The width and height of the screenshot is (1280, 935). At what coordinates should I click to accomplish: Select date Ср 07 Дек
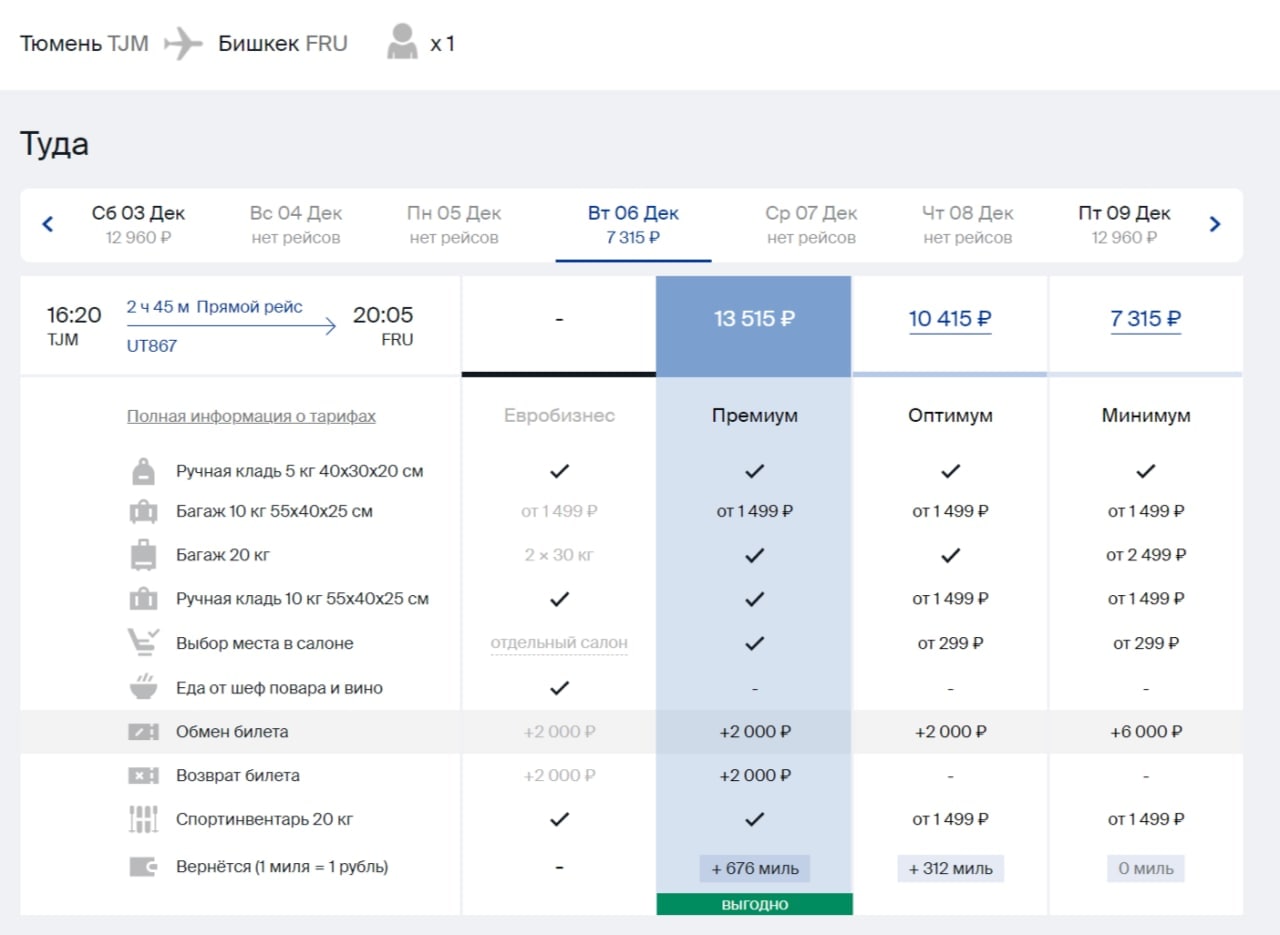(811, 225)
